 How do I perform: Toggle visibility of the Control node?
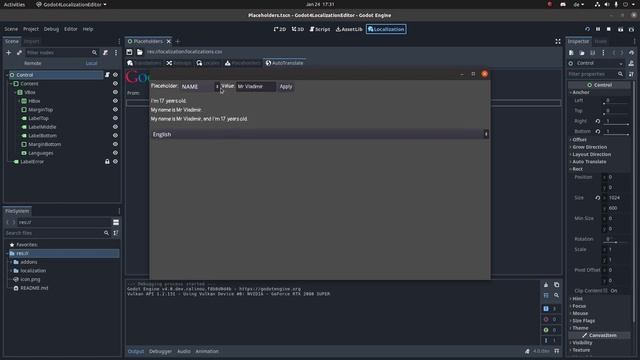pos(116,75)
